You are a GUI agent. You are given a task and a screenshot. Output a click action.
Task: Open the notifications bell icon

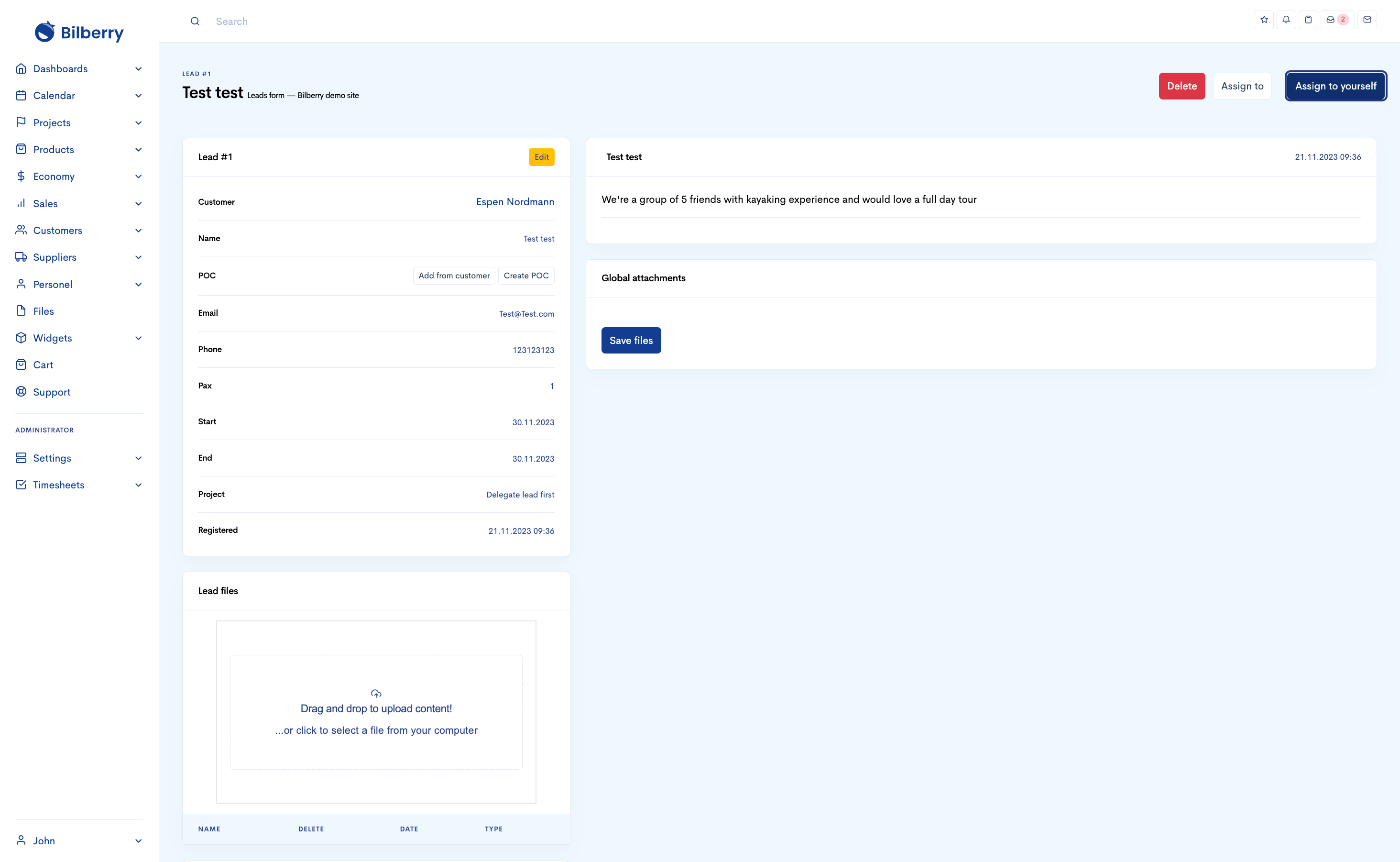point(1286,20)
